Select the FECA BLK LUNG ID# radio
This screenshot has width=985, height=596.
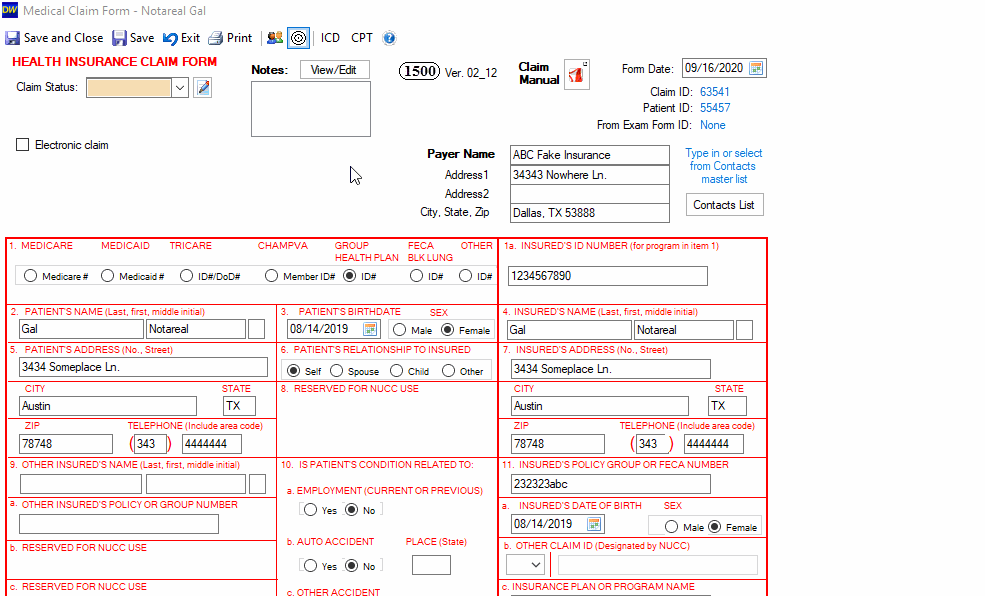pos(416,276)
